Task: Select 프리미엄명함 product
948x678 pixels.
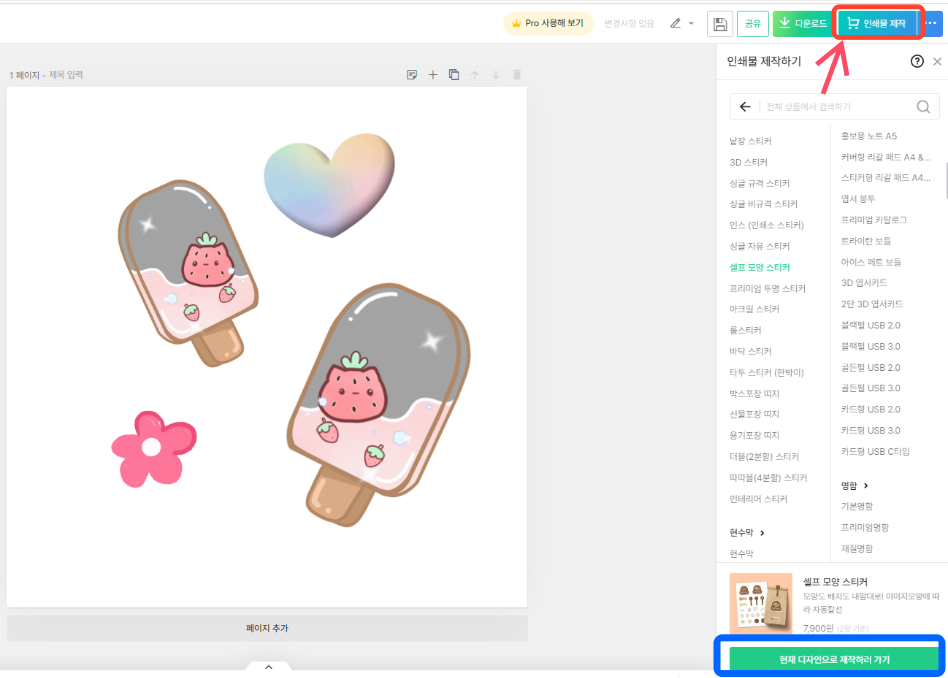Action: [865, 527]
